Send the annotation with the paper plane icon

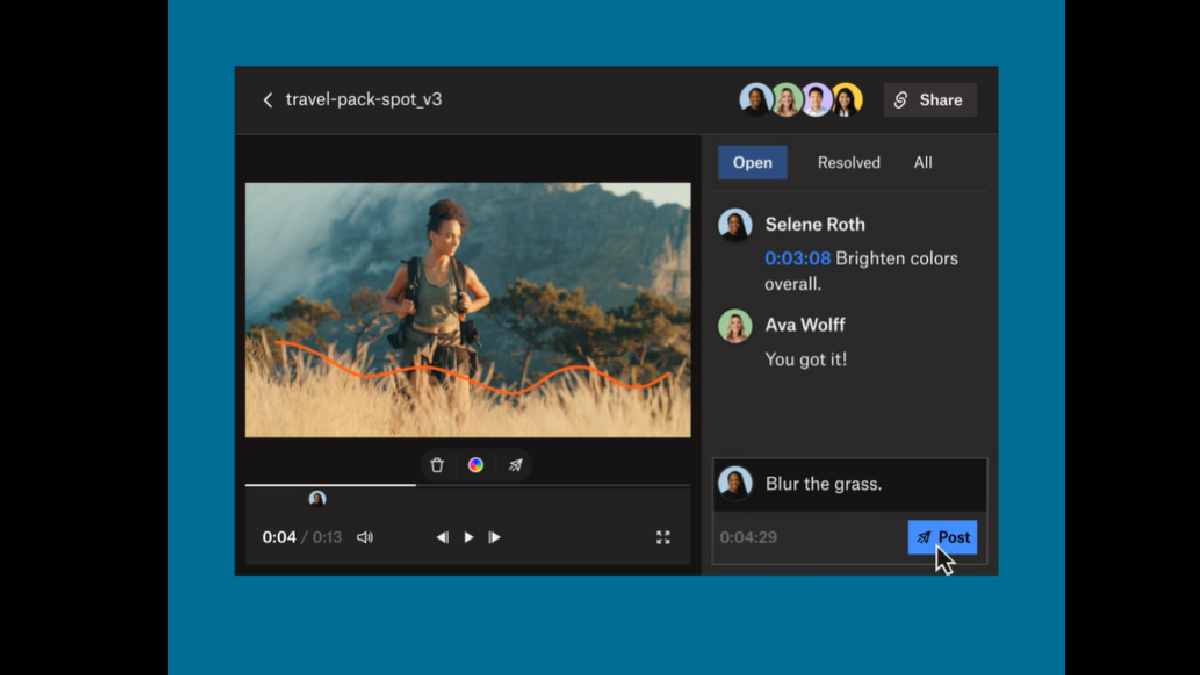pyautogui.click(x=515, y=464)
